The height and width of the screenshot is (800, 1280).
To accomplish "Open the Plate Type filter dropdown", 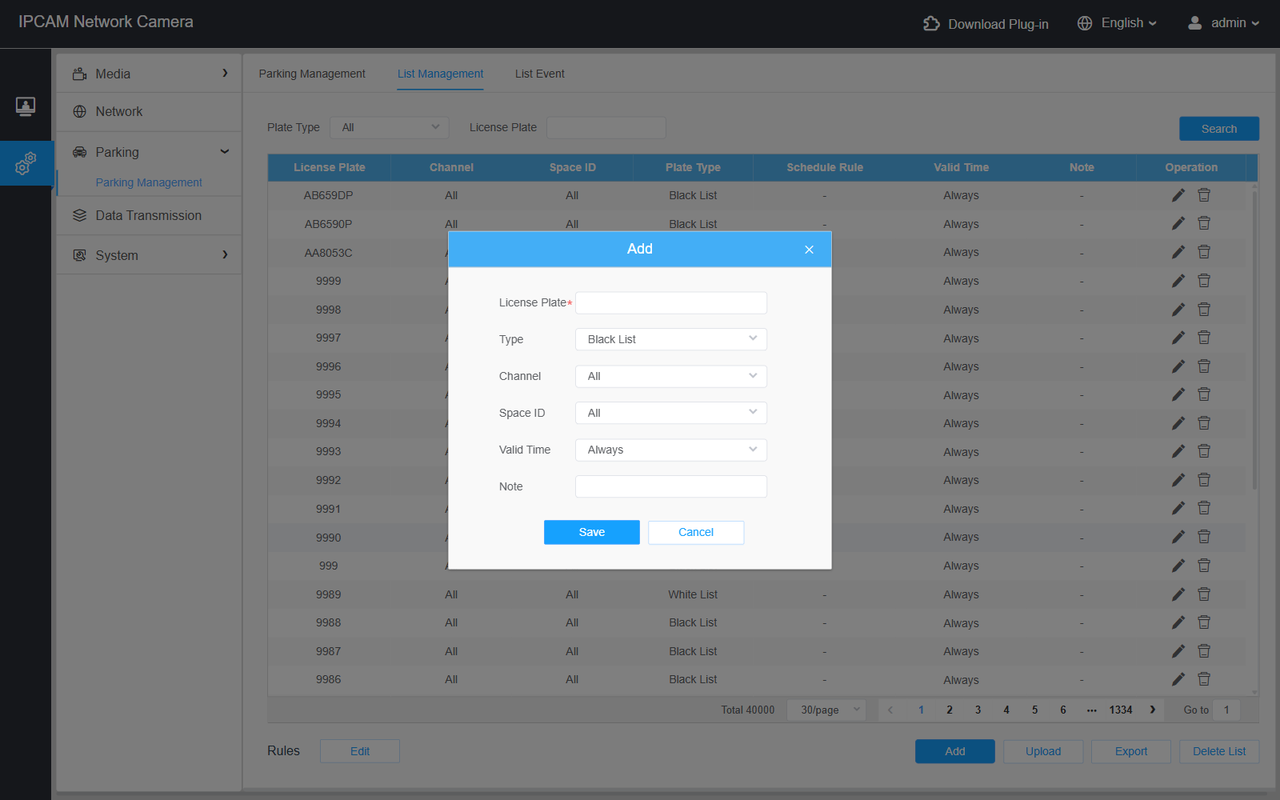I will (389, 127).
